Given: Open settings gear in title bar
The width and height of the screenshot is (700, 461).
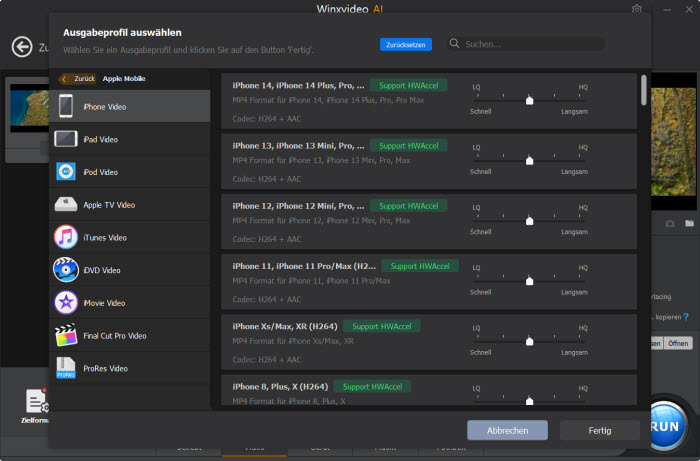Looking at the screenshot, I should click(637, 9).
